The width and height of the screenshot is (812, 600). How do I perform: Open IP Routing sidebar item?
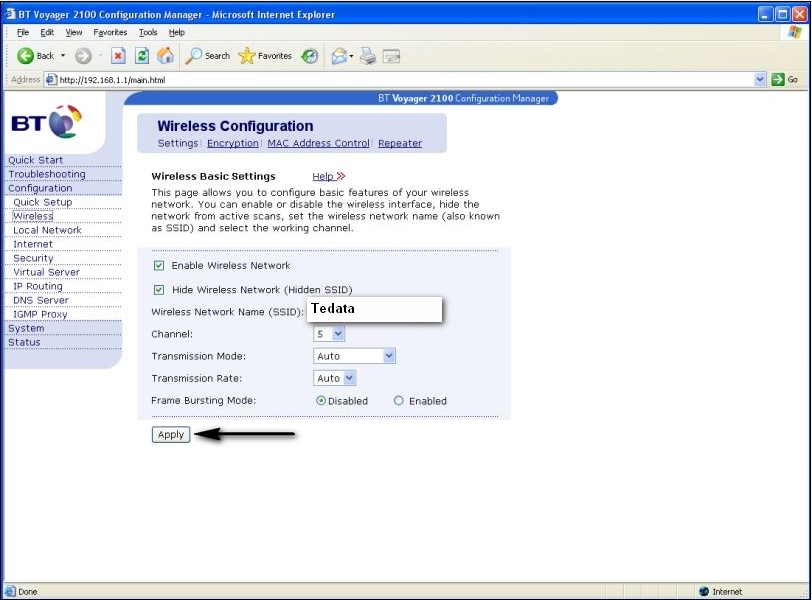[x=37, y=286]
